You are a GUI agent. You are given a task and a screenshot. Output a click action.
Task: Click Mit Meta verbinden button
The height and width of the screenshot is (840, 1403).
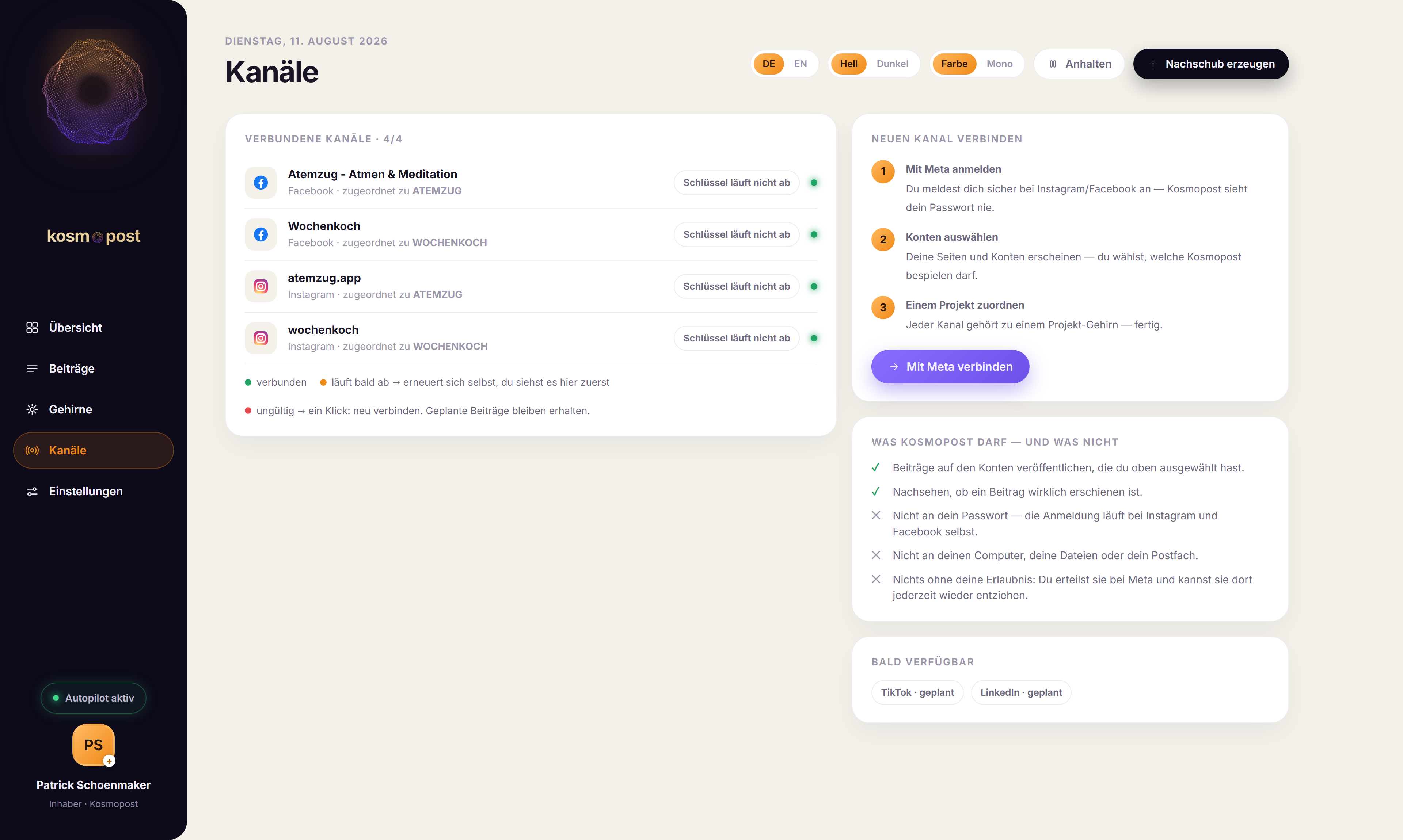pyautogui.click(x=950, y=367)
